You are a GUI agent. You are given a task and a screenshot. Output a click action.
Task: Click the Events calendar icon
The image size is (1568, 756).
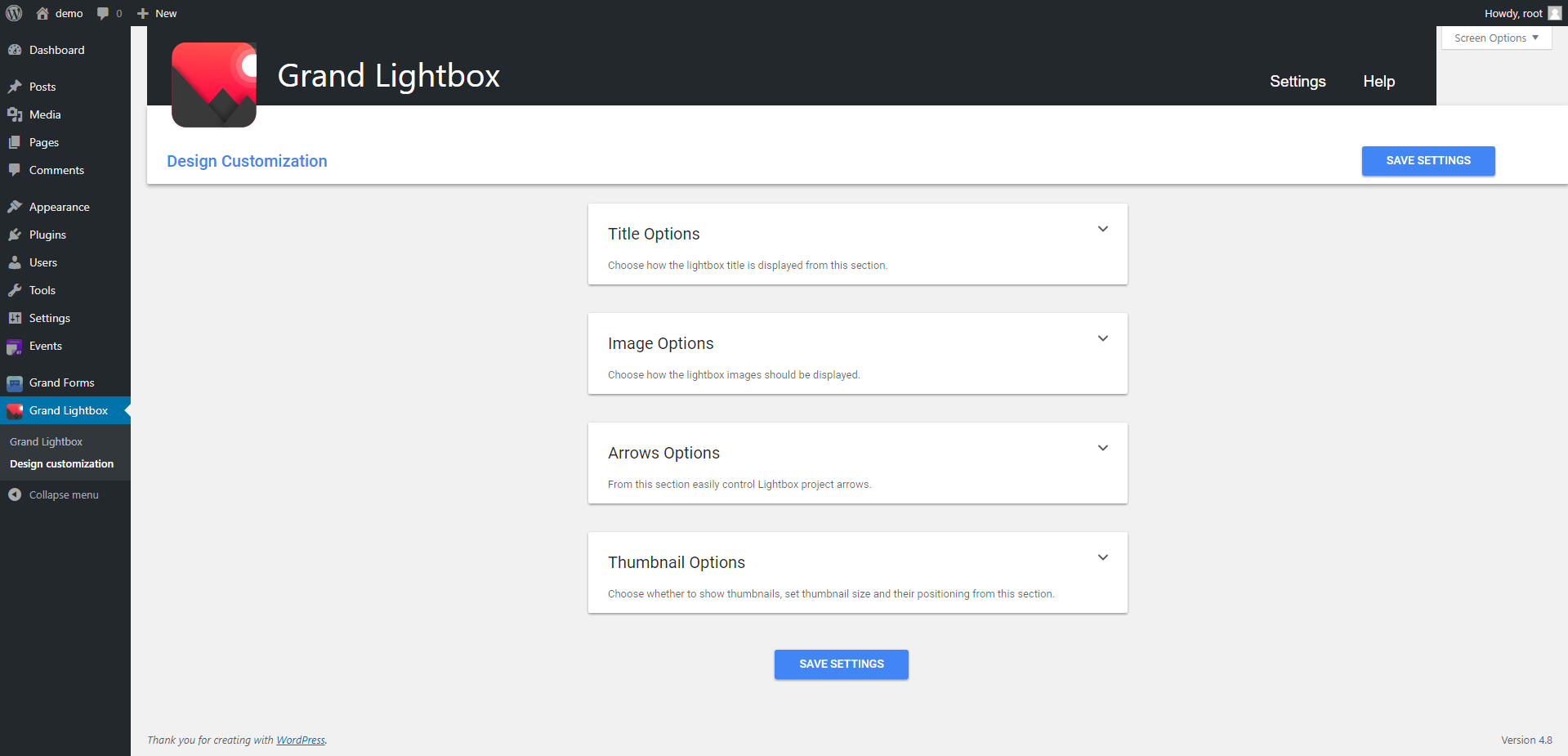pyautogui.click(x=15, y=347)
